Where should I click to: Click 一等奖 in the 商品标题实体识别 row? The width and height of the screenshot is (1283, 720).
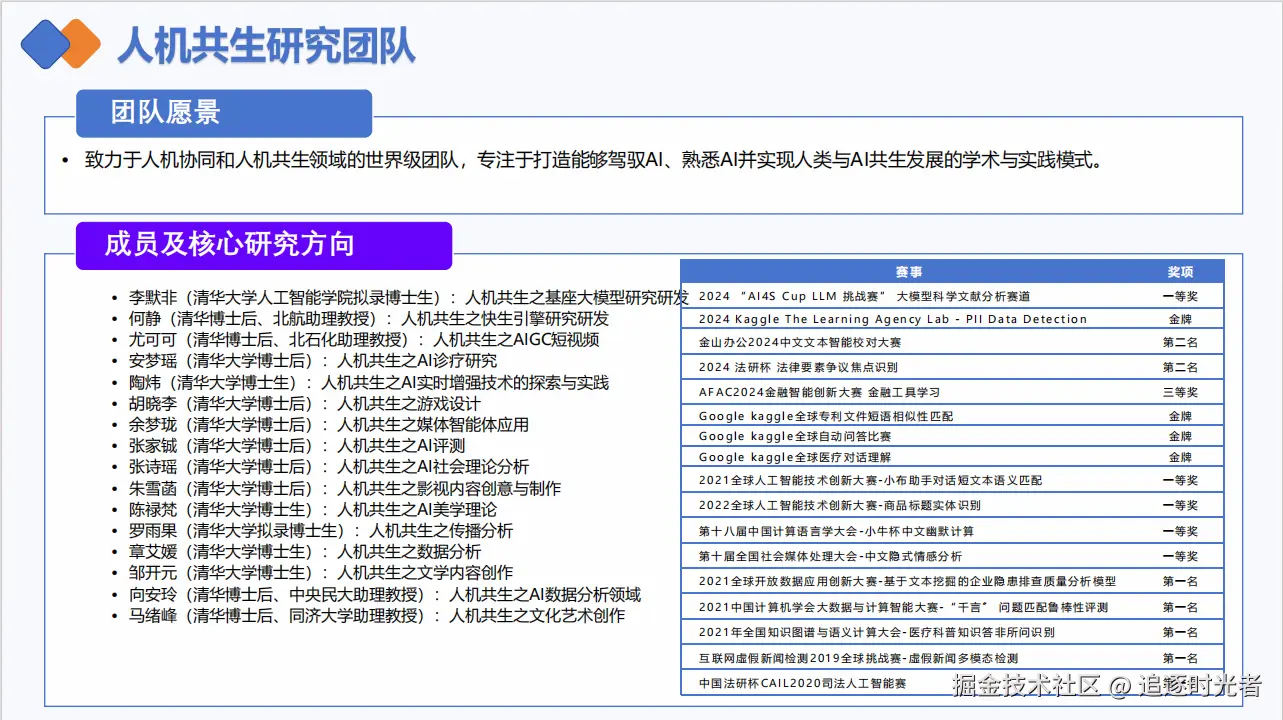[x=1180, y=505]
